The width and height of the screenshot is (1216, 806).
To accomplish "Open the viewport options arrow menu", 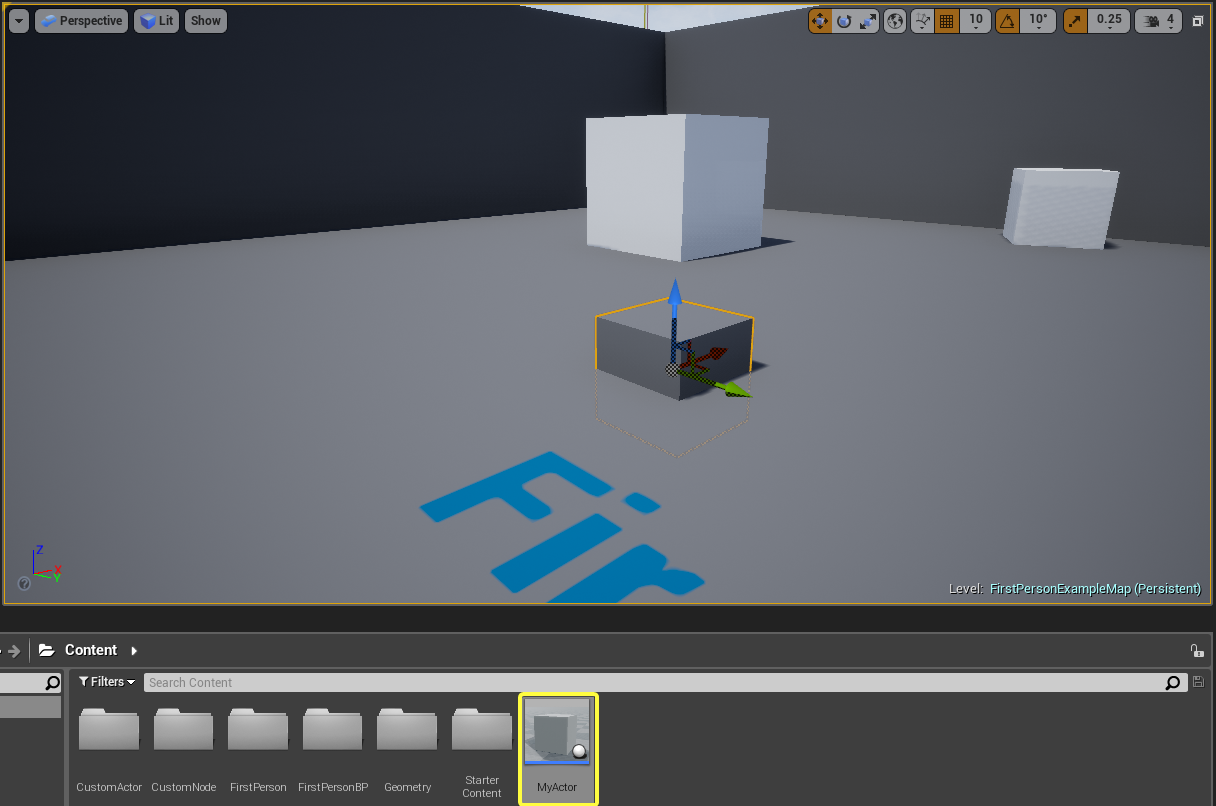I will click(x=19, y=21).
